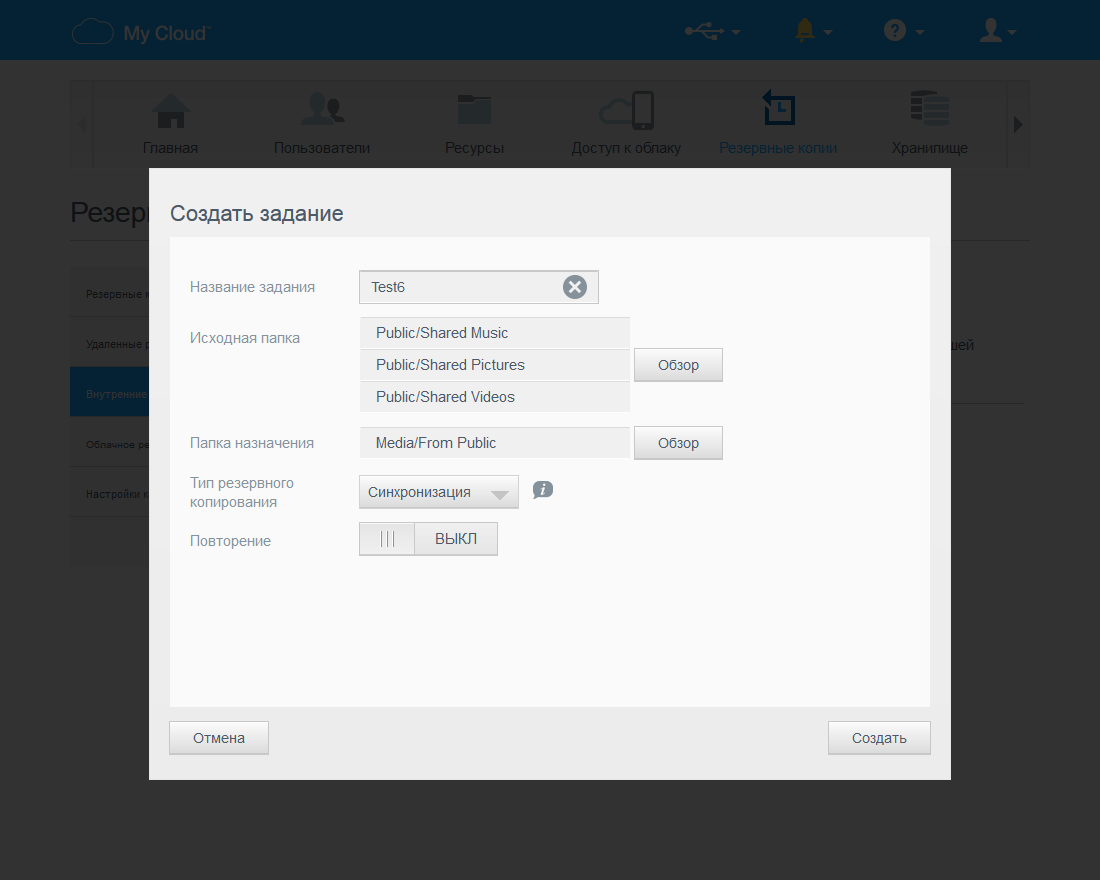
Task: Open Доступ к облаку cloud access icon
Action: (626, 110)
